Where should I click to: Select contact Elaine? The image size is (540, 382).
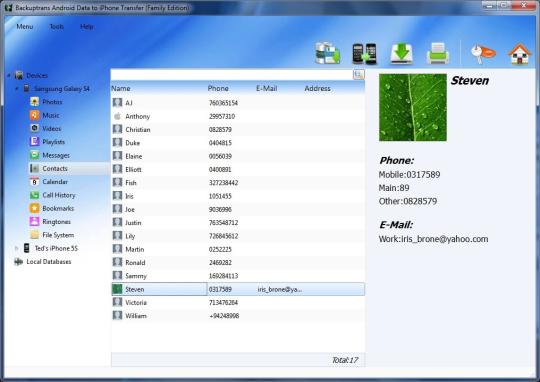point(238,156)
